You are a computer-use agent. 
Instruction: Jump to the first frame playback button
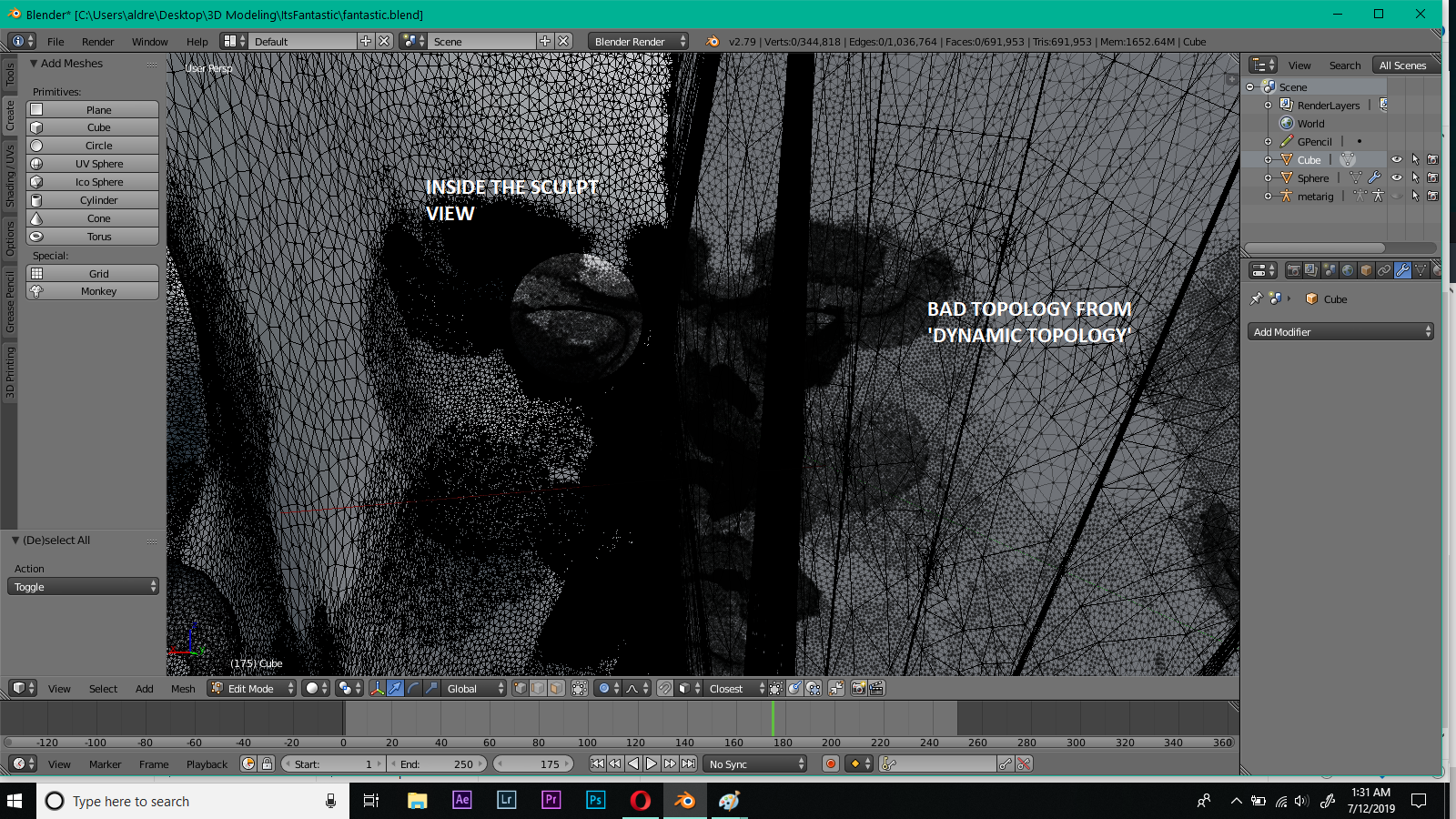[x=597, y=764]
